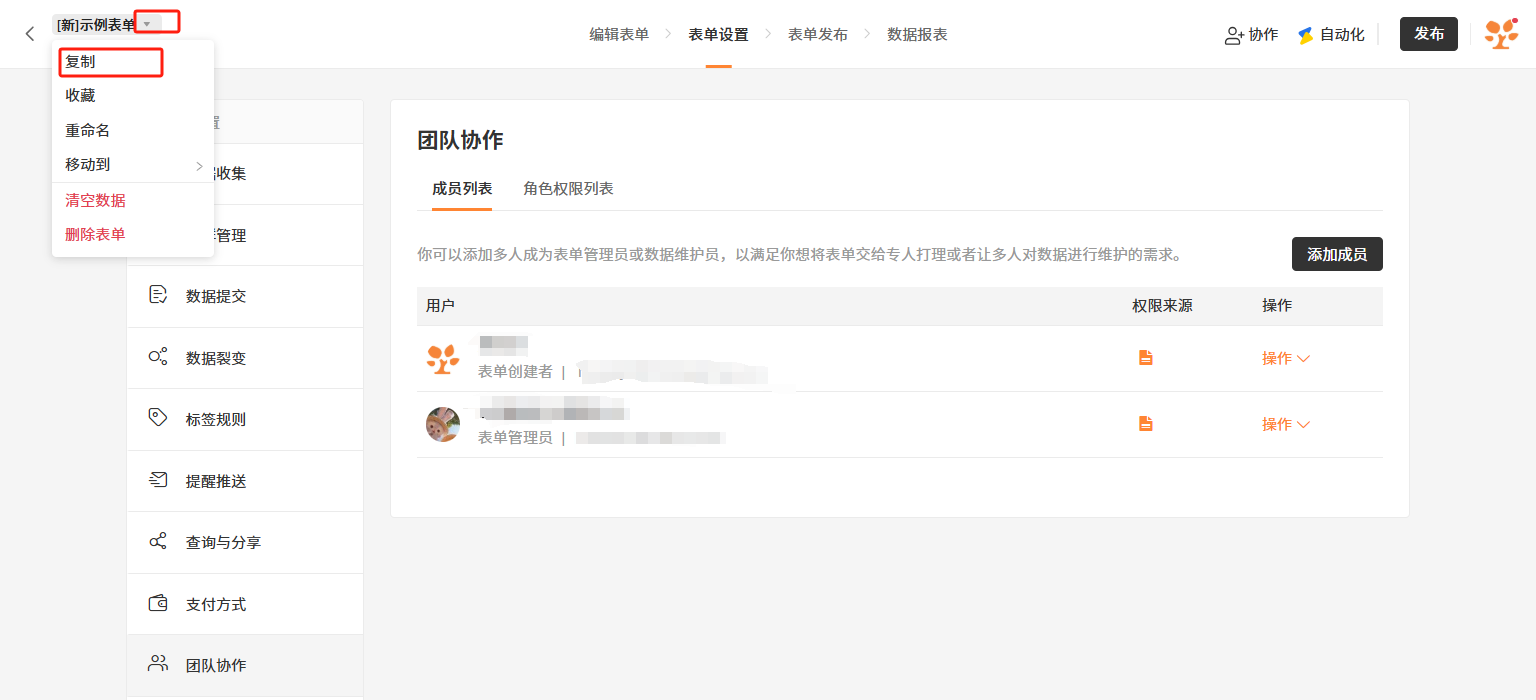Switch to 角色权限列表 tab
Viewport: 1536px width, 700px height.
(x=568, y=188)
